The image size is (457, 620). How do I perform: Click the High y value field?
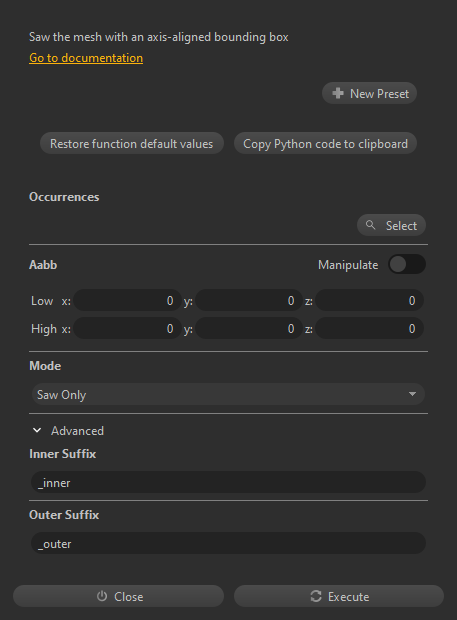(249, 329)
